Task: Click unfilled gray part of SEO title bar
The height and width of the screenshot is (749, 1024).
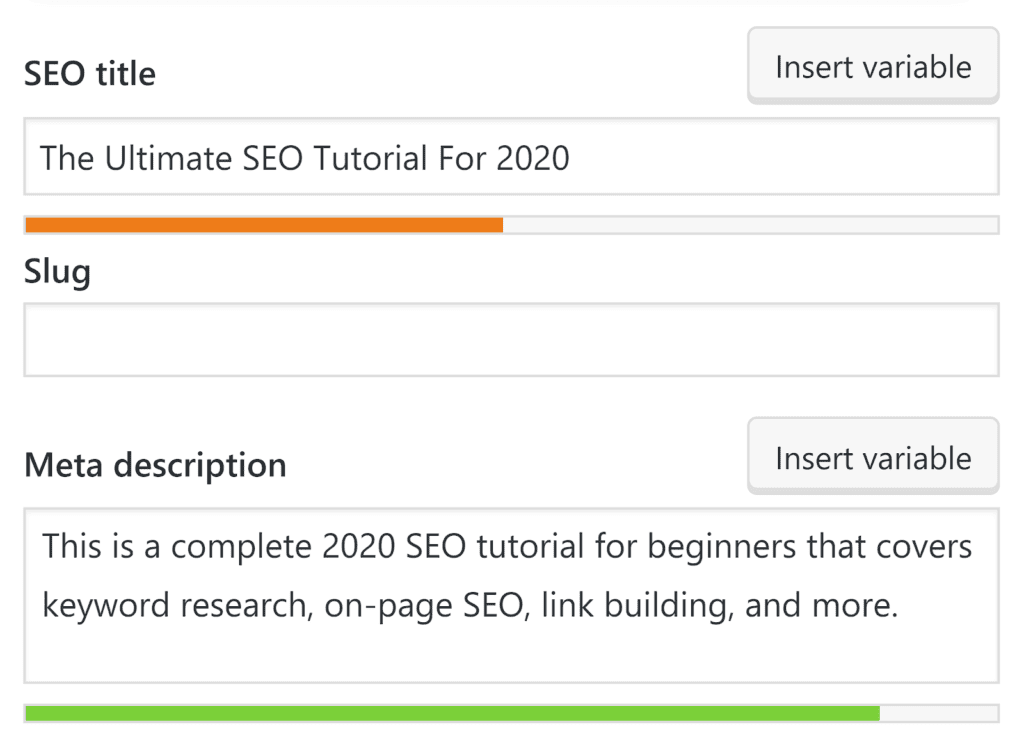Action: pos(750,225)
